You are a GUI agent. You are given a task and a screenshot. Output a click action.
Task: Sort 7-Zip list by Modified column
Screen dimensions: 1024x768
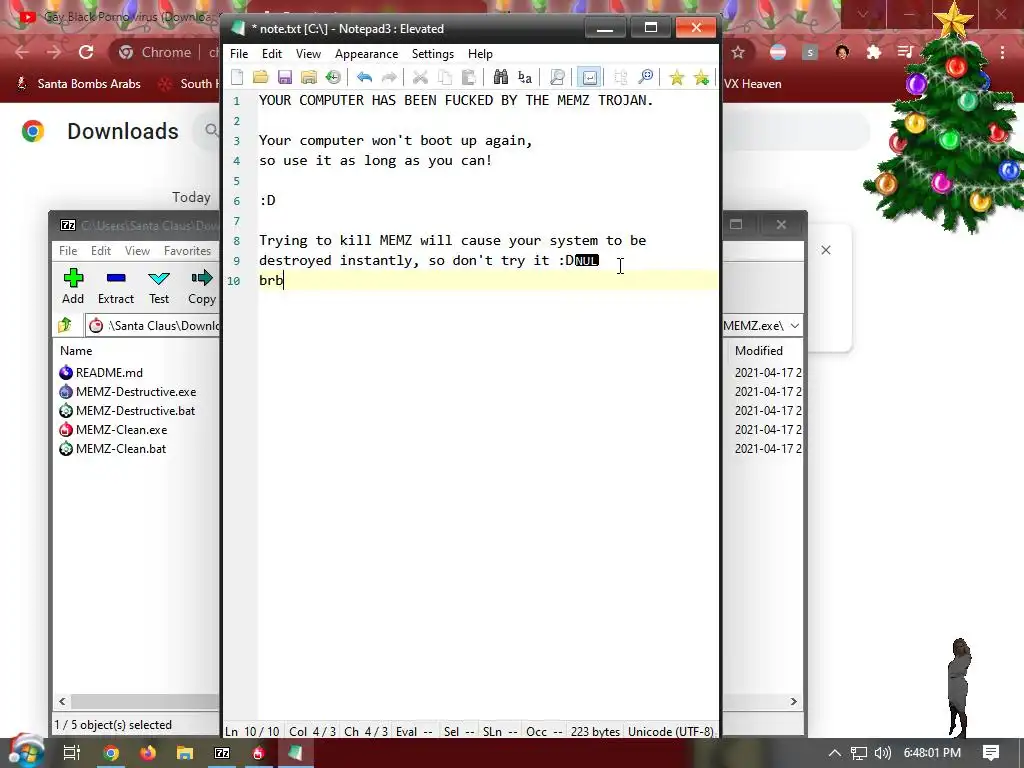pyautogui.click(x=759, y=351)
